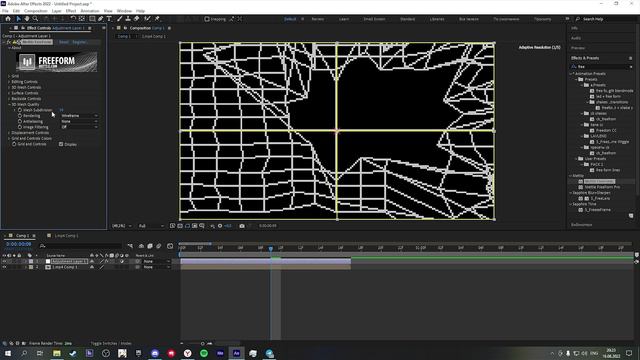Hide the Adjustment Layer 1 eye toggle
640x360 pixels.
tap(4, 261)
